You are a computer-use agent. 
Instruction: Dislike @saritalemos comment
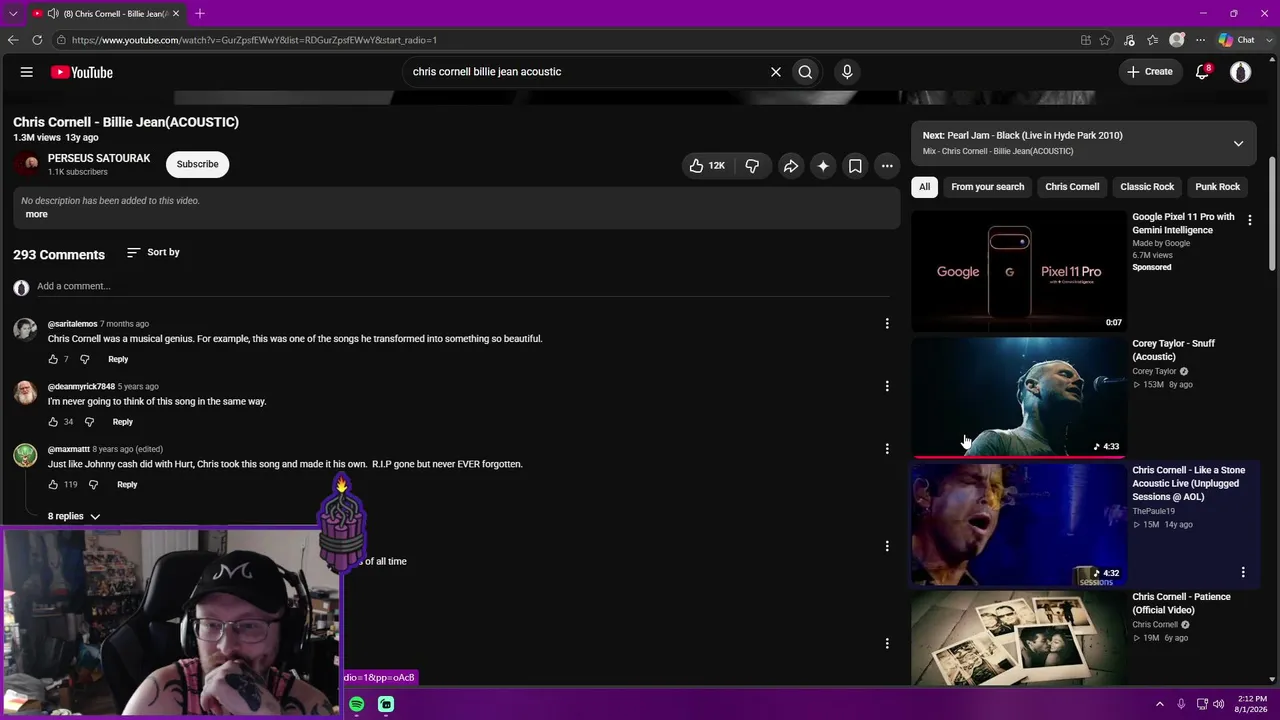point(85,359)
